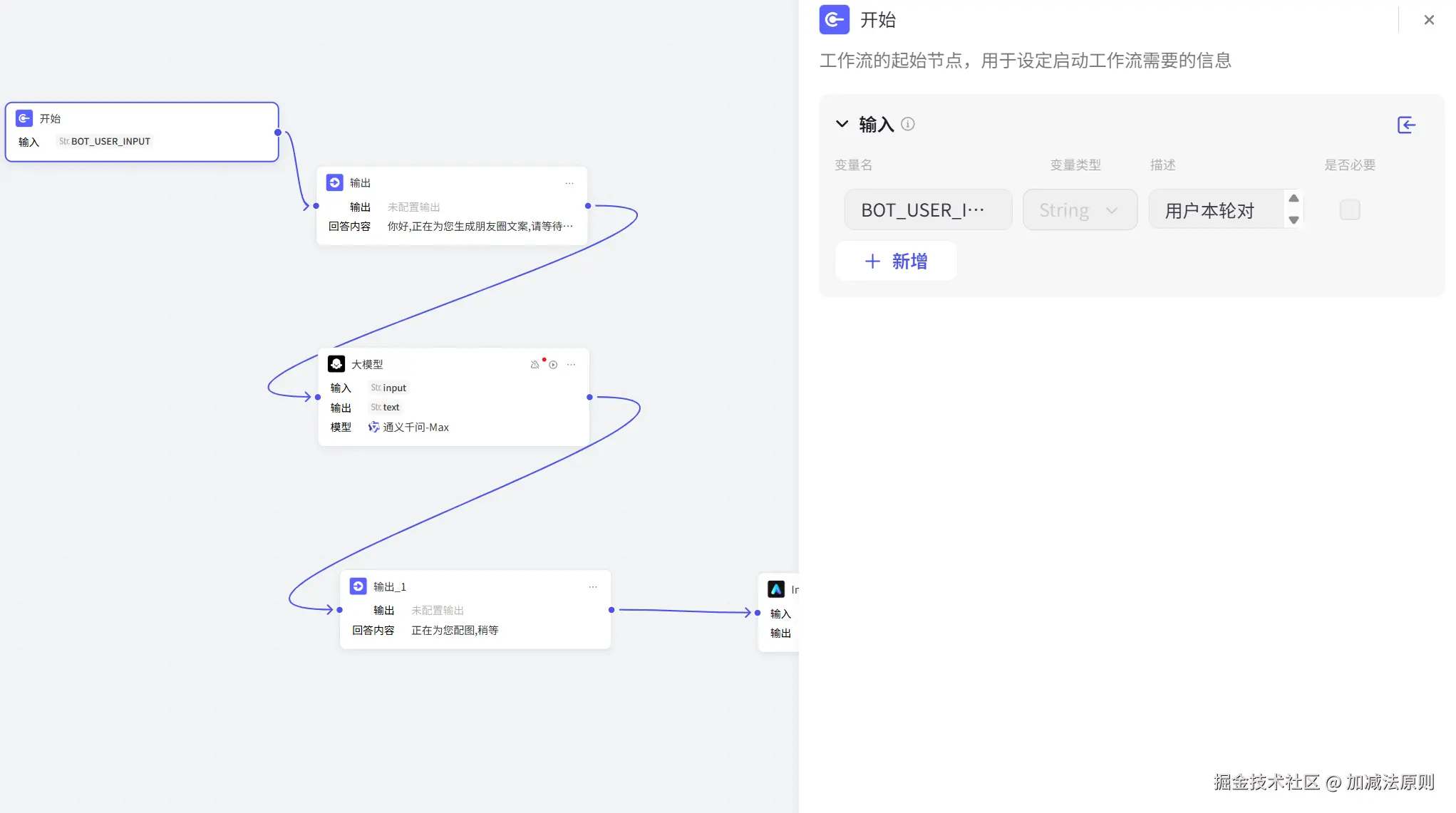Click the 通义千问-Max model icon
This screenshot has width=1456, height=813.
coord(373,428)
